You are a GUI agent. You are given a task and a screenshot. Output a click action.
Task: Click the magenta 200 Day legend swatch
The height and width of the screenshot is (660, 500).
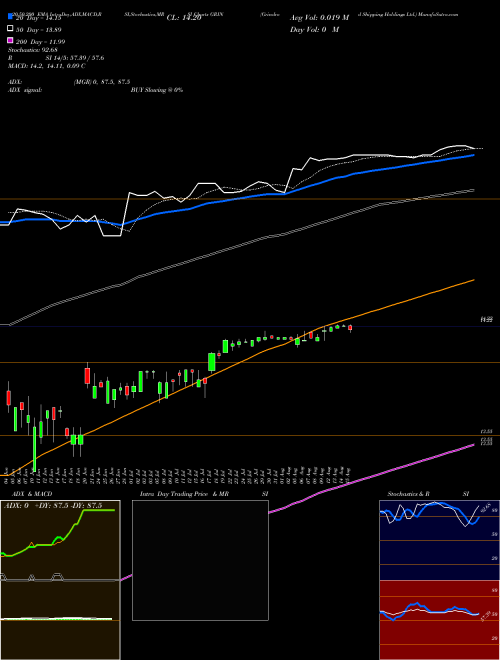coord(10,41)
